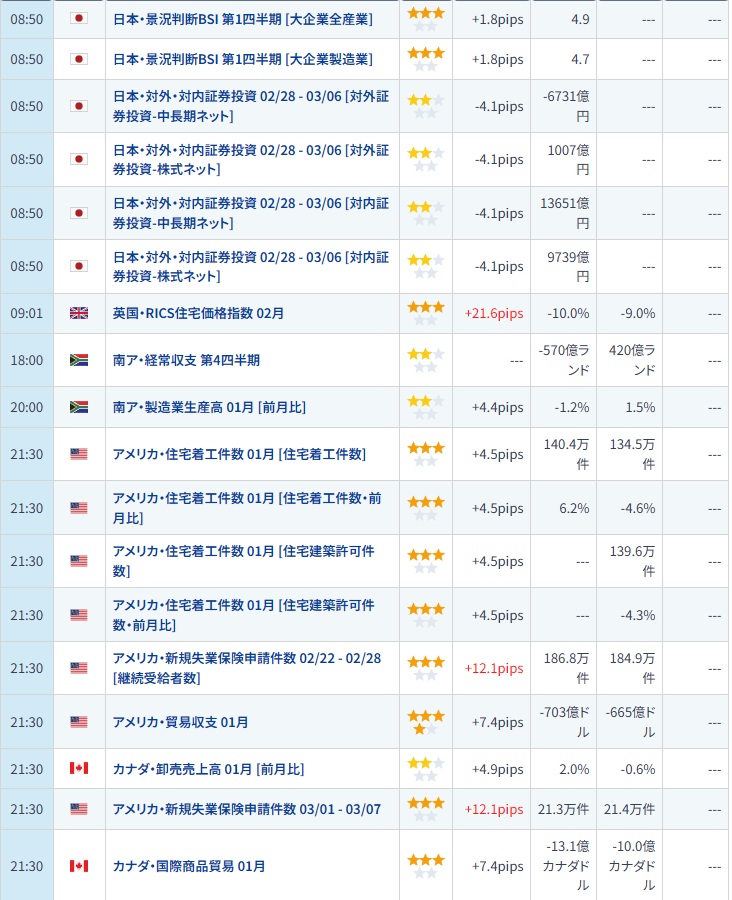
Task: Open the 英国・RICS住宅価格指数 02月 link
Action: click(x=198, y=313)
